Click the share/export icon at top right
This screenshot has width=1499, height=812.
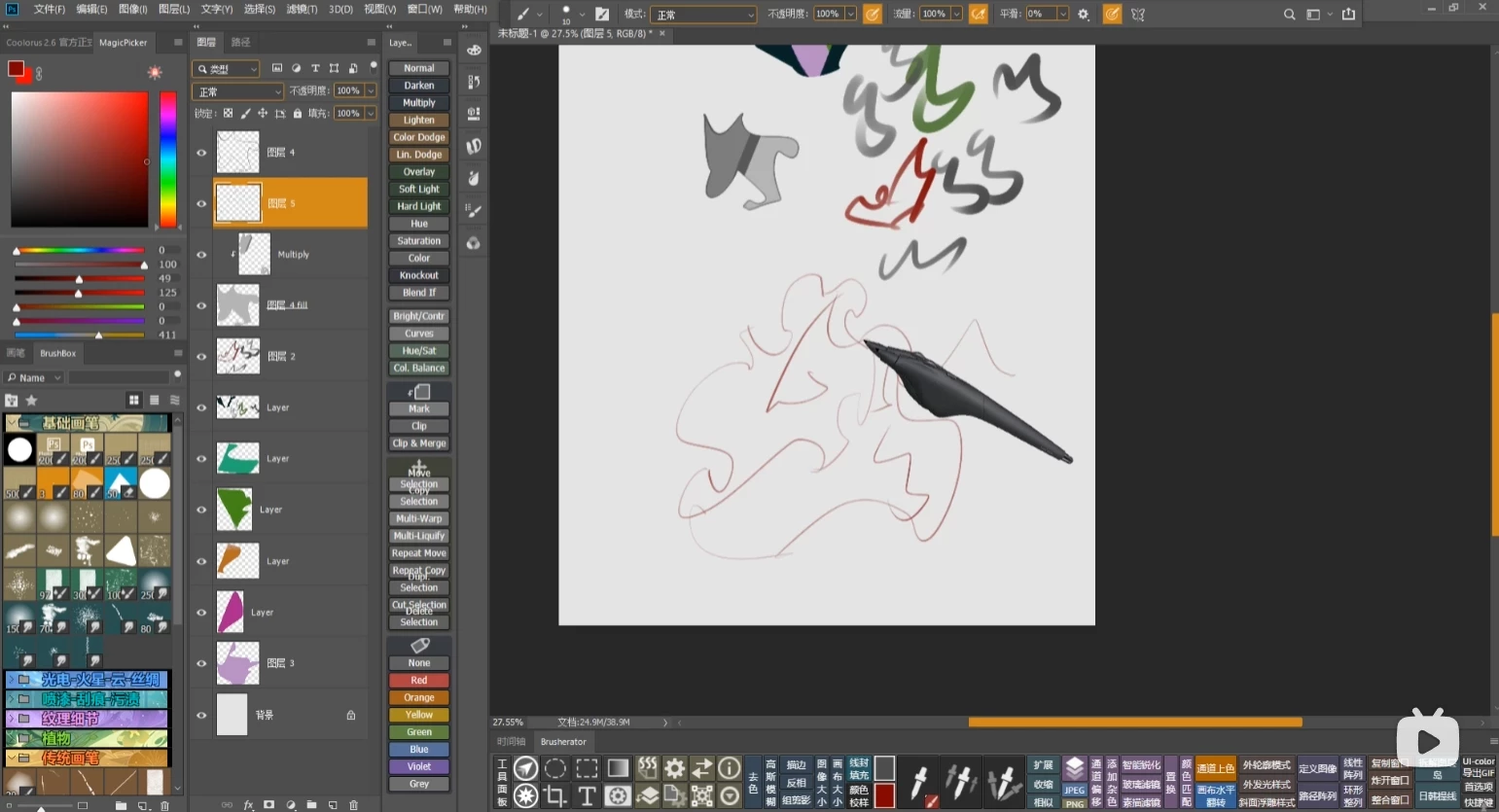[1348, 14]
